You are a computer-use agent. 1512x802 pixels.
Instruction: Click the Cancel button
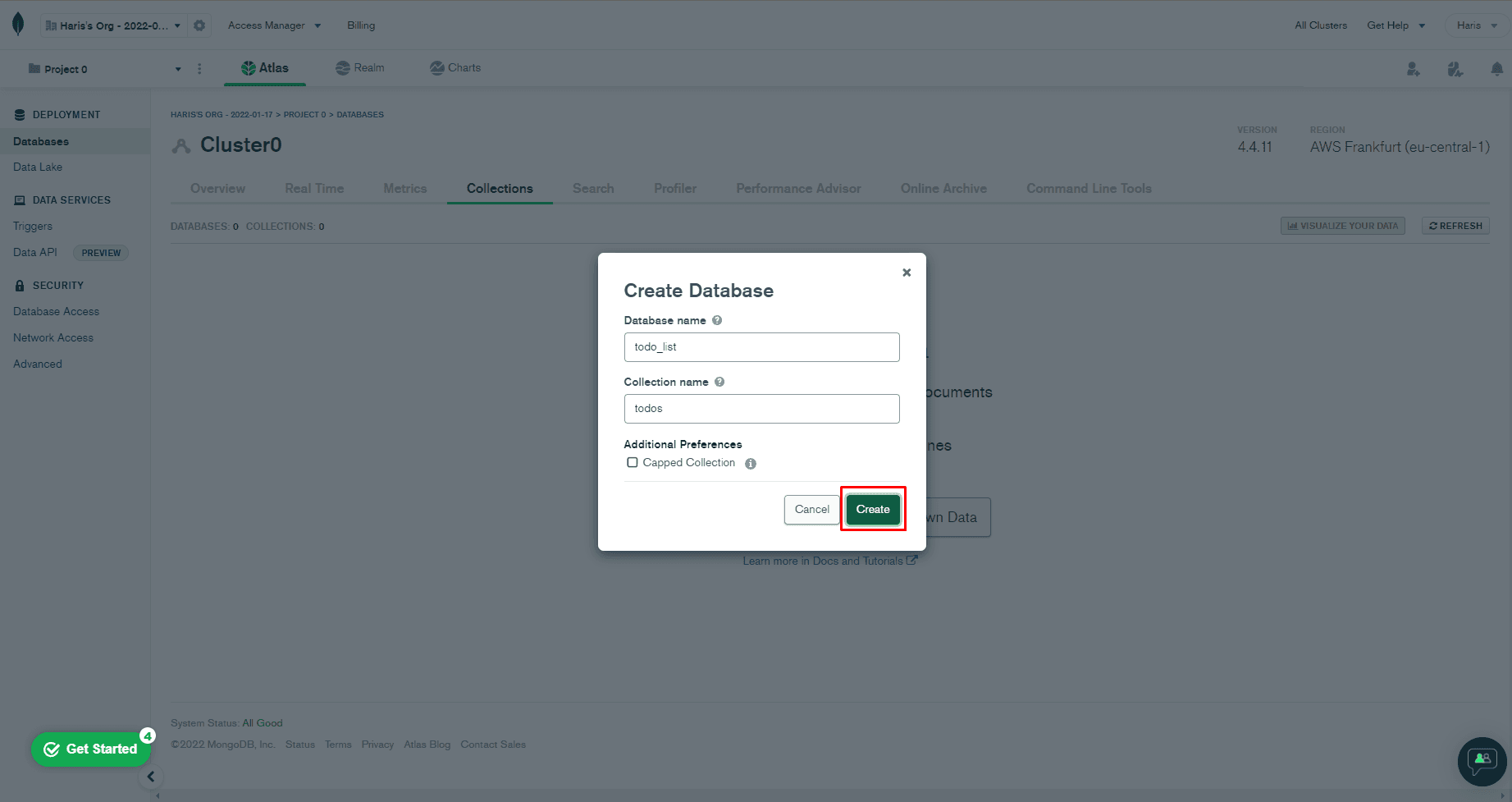click(x=811, y=509)
